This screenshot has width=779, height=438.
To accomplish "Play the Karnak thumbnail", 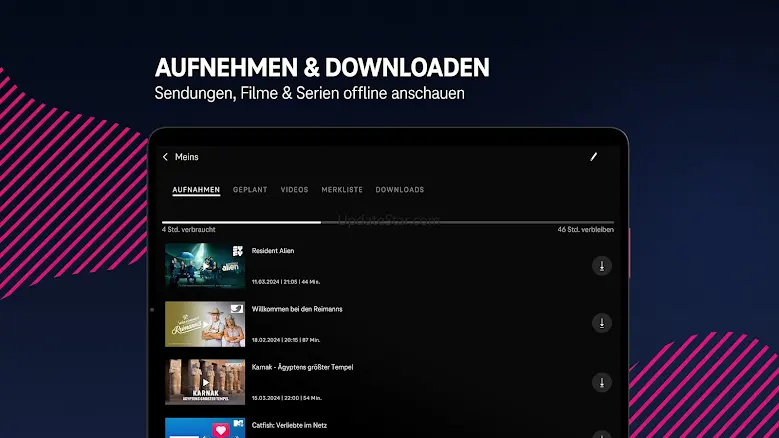I will point(205,382).
